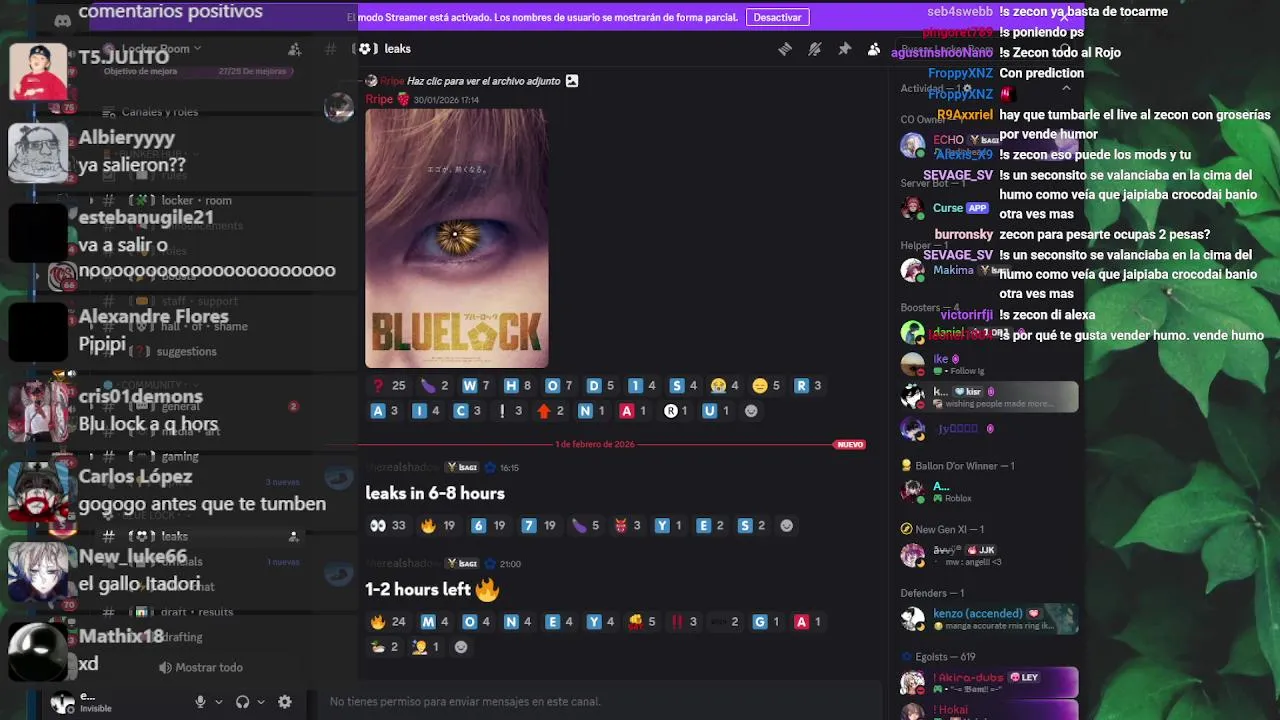The height and width of the screenshot is (720, 1280).
Task: Click the 'Mostrar todo' voice button
Action: (201, 668)
